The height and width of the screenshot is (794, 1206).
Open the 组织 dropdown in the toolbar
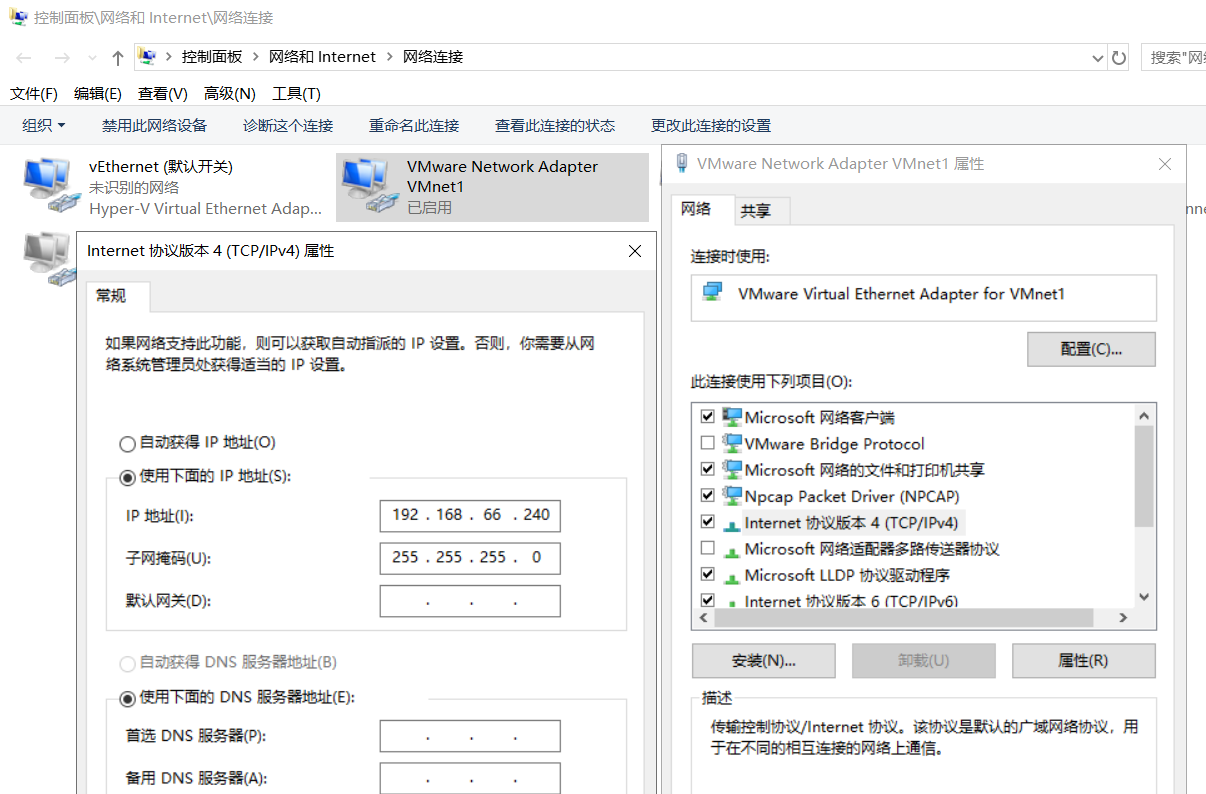point(44,126)
